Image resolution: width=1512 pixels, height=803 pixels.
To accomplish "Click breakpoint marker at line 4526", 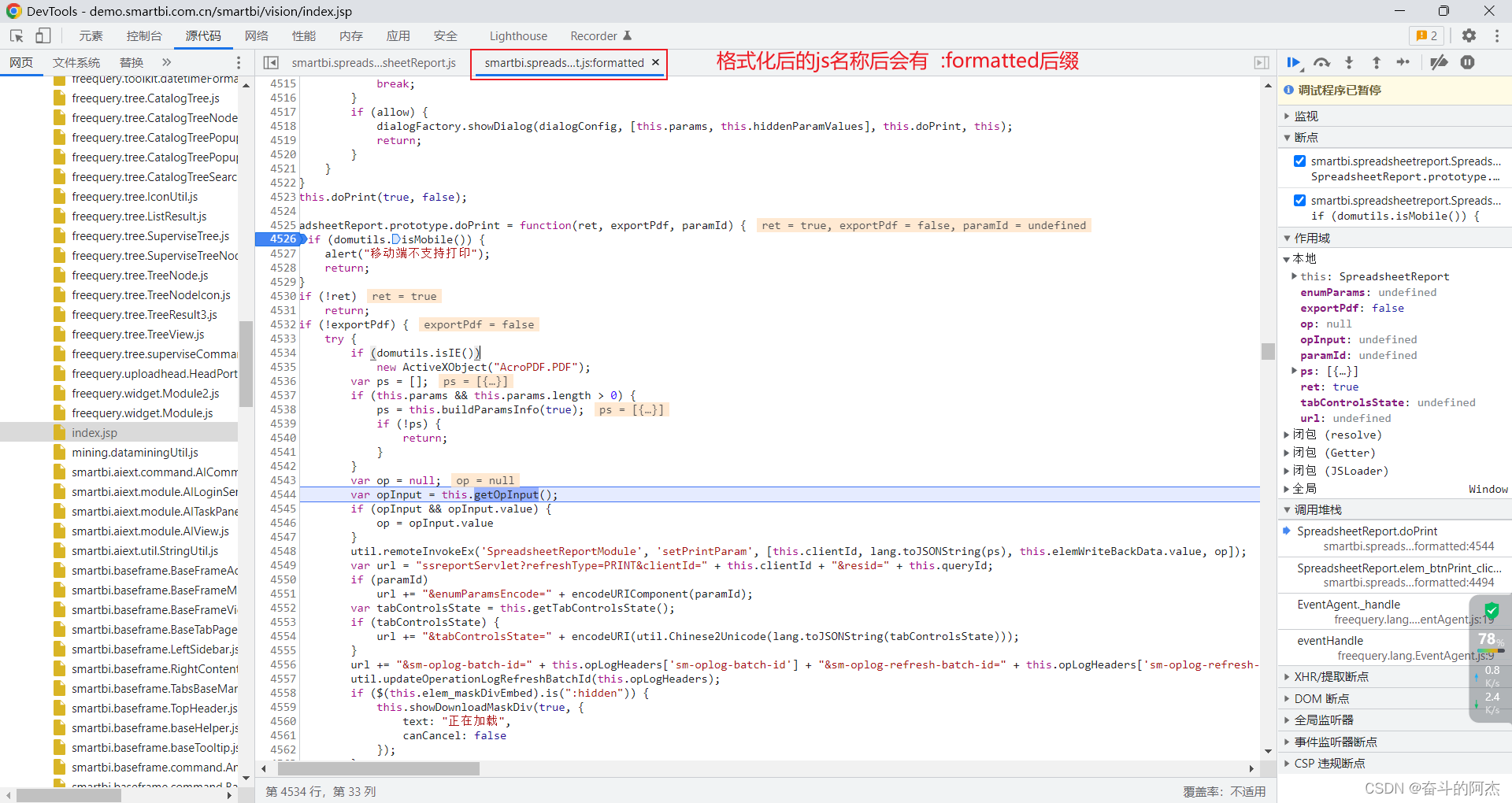I will pos(280,239).
